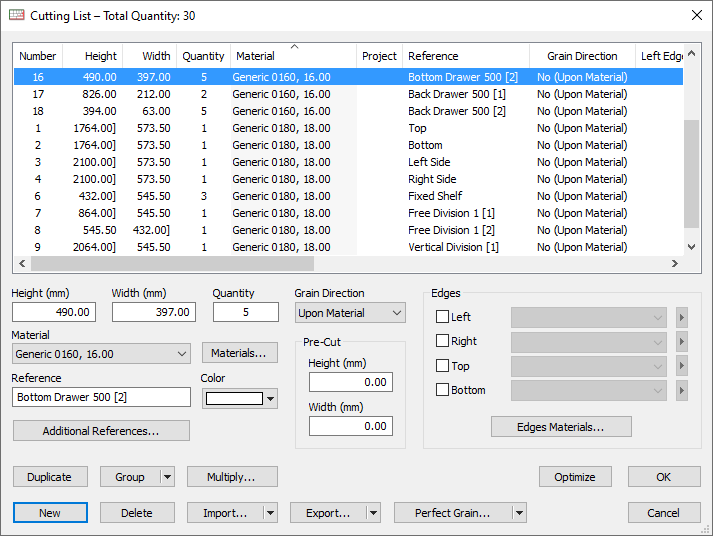The height and width of the screenshot is (536, 713).
Task: Open the Color dropdown arrow
Action: coord(271,399)
